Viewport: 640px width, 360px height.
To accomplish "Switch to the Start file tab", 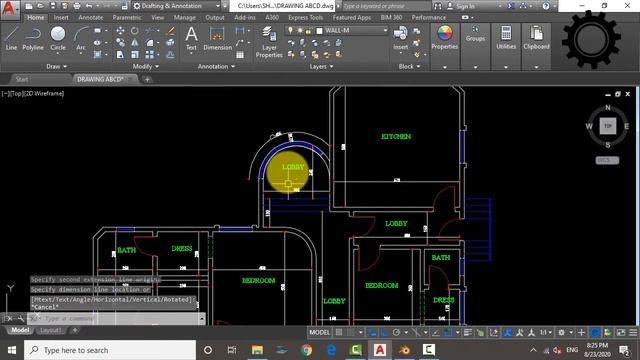I will tap(22, 79).
